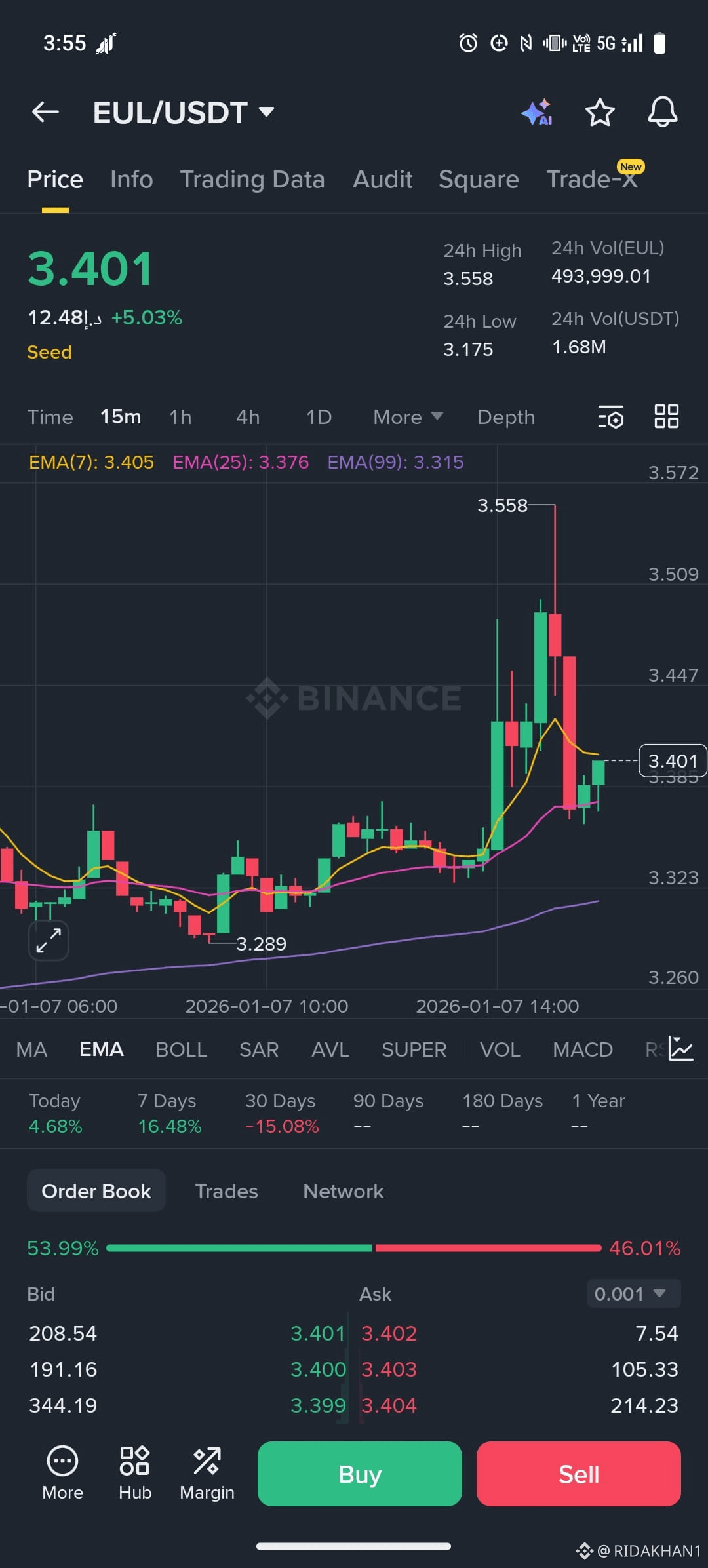
Task: Select the Time chart interval
Action: pyautogui.click(x=50, y=417)
